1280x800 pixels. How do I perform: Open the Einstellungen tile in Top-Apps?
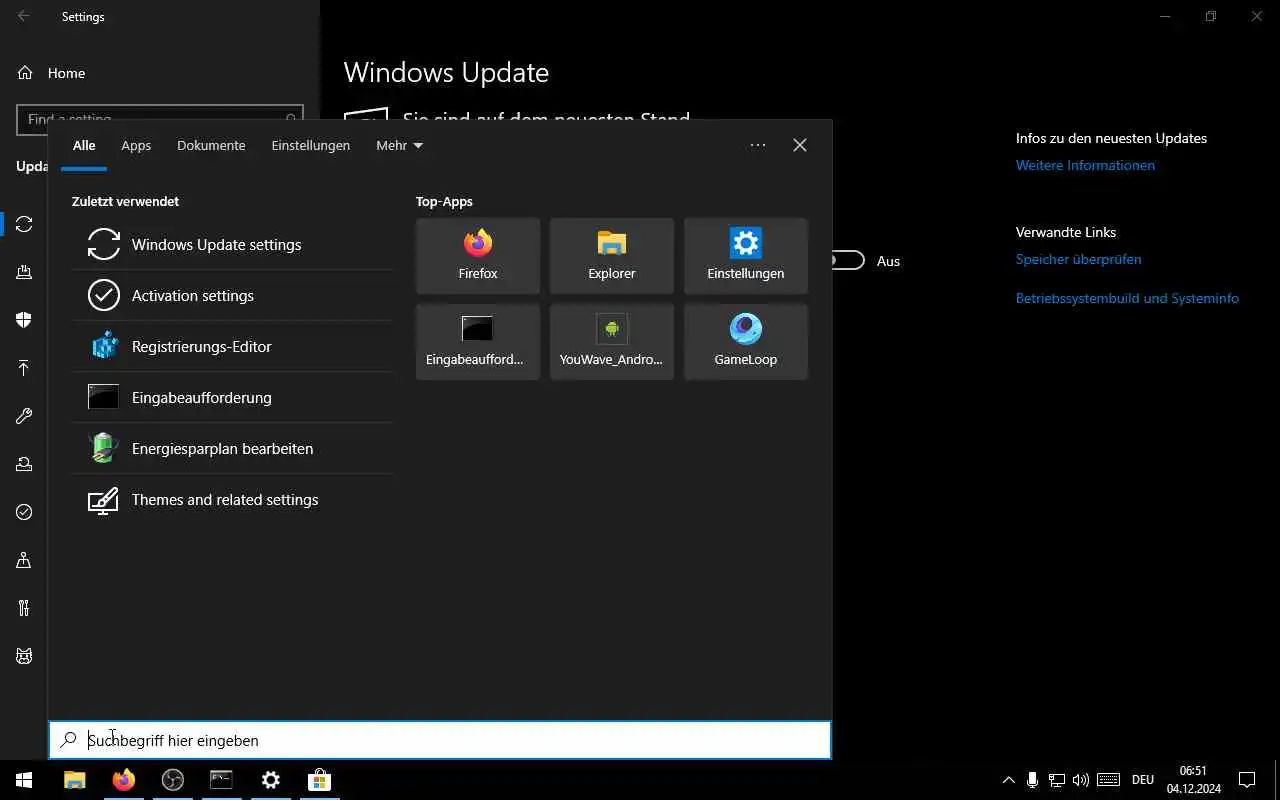746,256
